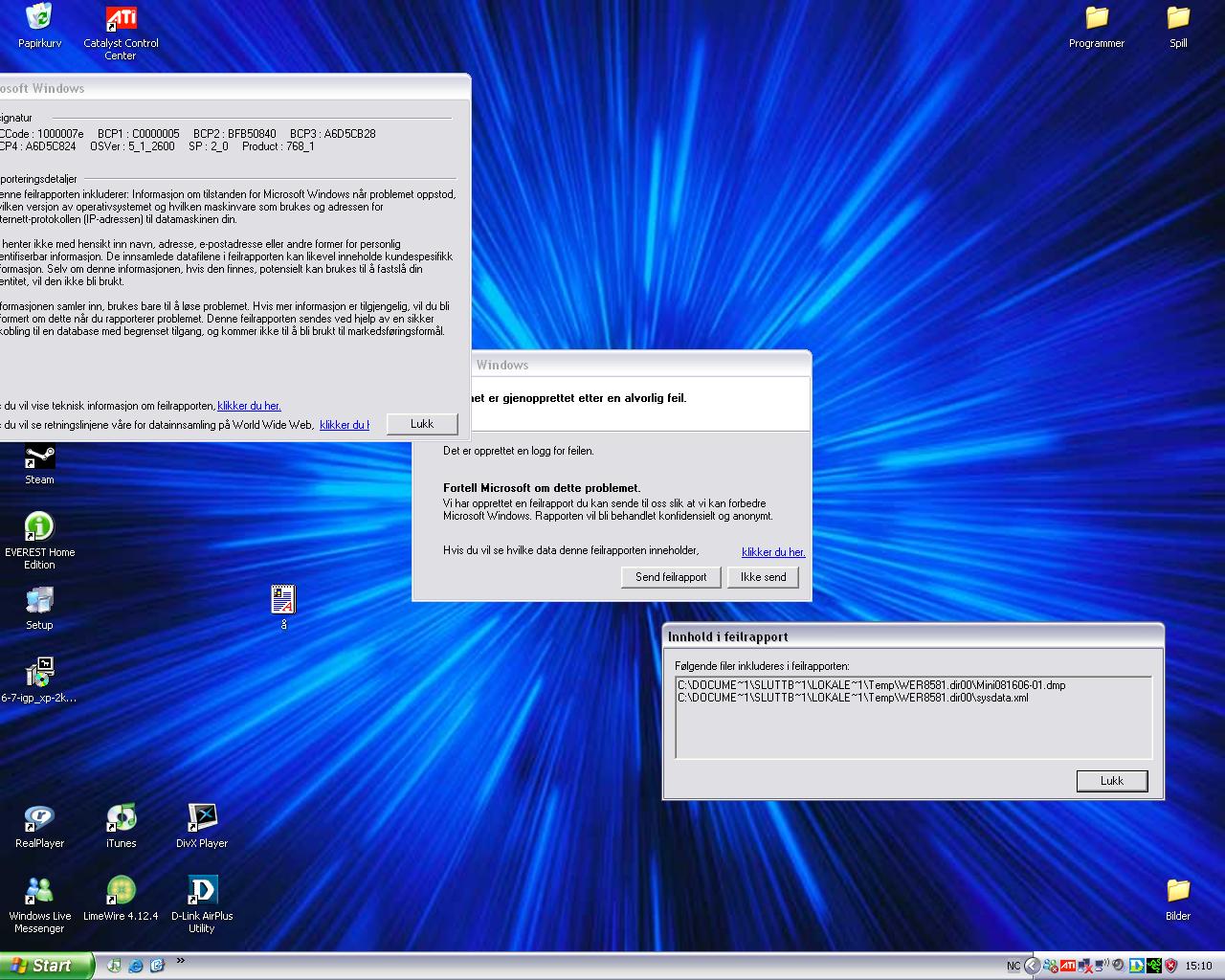Open the Bilder folder on desktop

(x=1178, y=900)
